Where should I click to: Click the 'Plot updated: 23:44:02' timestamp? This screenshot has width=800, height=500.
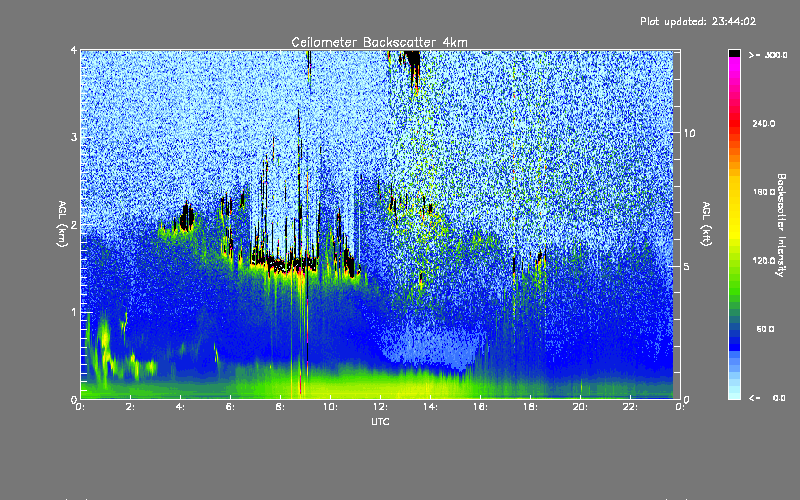point(698,21)
